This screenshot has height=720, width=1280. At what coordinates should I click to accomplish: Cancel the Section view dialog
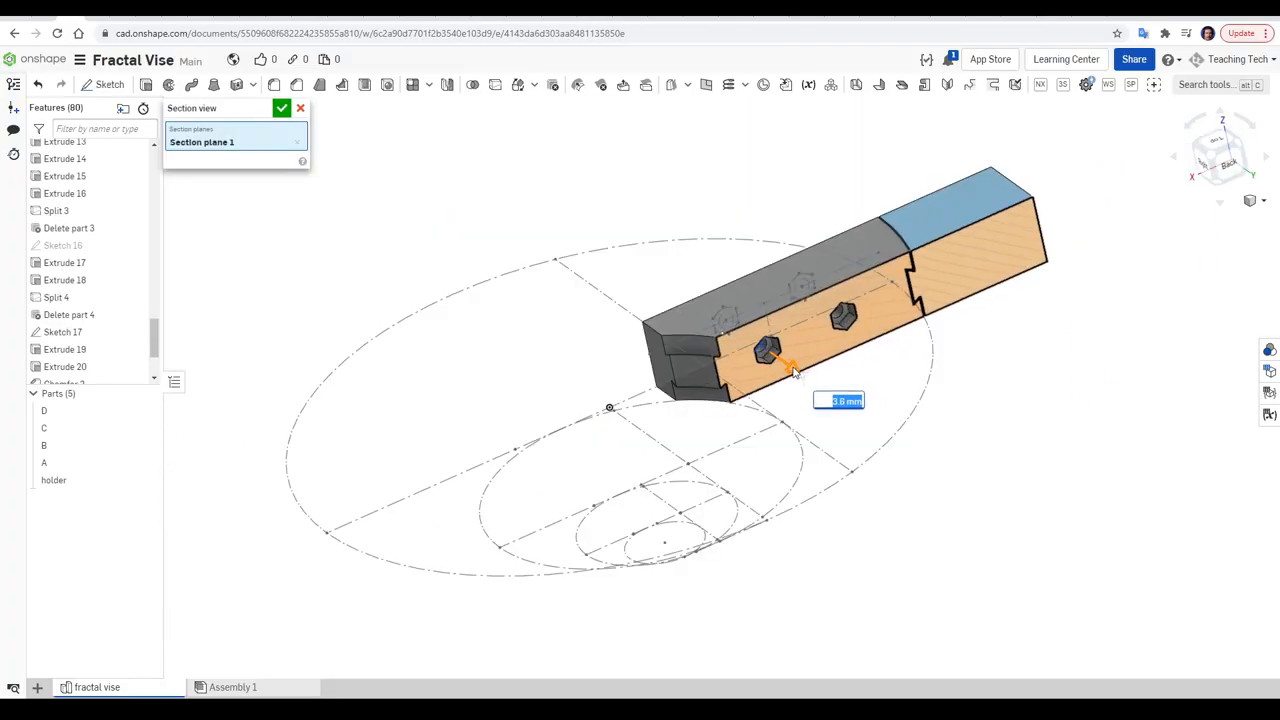pyautogui.click(x=300, y=108)
